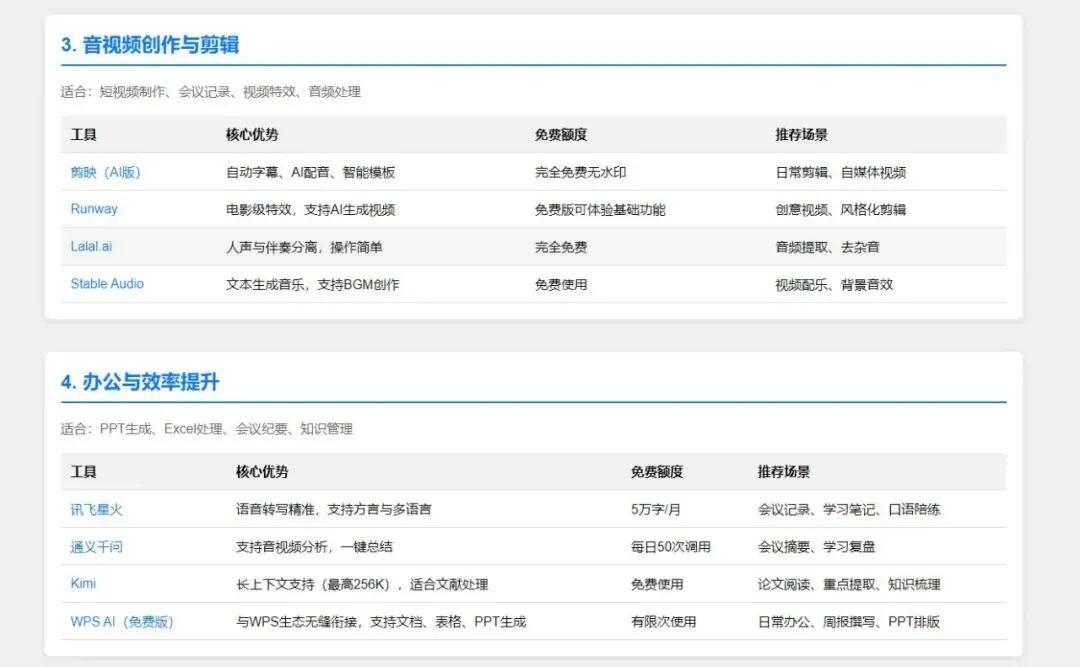The height and width of the screenshot is (667, 1080).
Task: Open the Stable Audio link
Action: coord(107,283)
